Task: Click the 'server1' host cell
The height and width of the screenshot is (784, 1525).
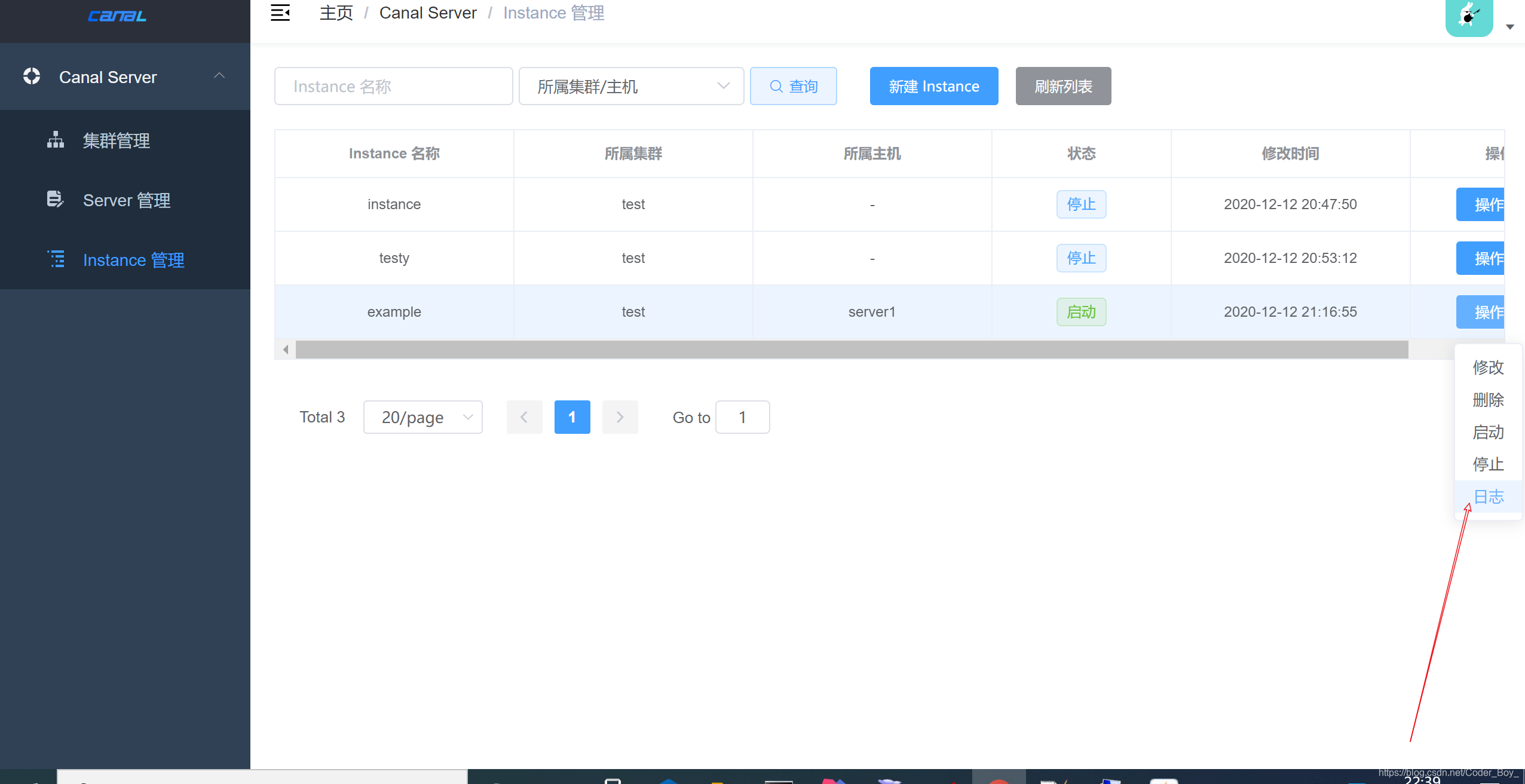Action: pyautogui.click(x=872, y=312)
